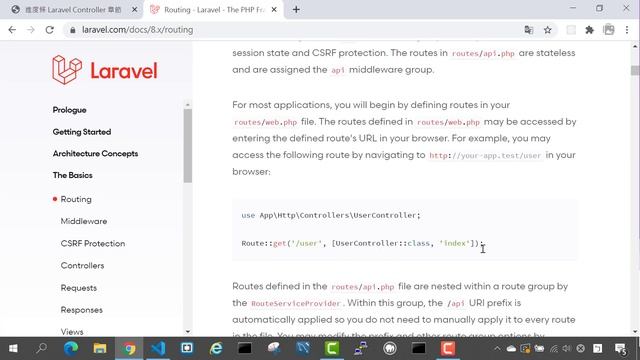Click the use App\Http\Controllers code line
This screenshot has width=640, height=360.
click(x=331, y=215)
